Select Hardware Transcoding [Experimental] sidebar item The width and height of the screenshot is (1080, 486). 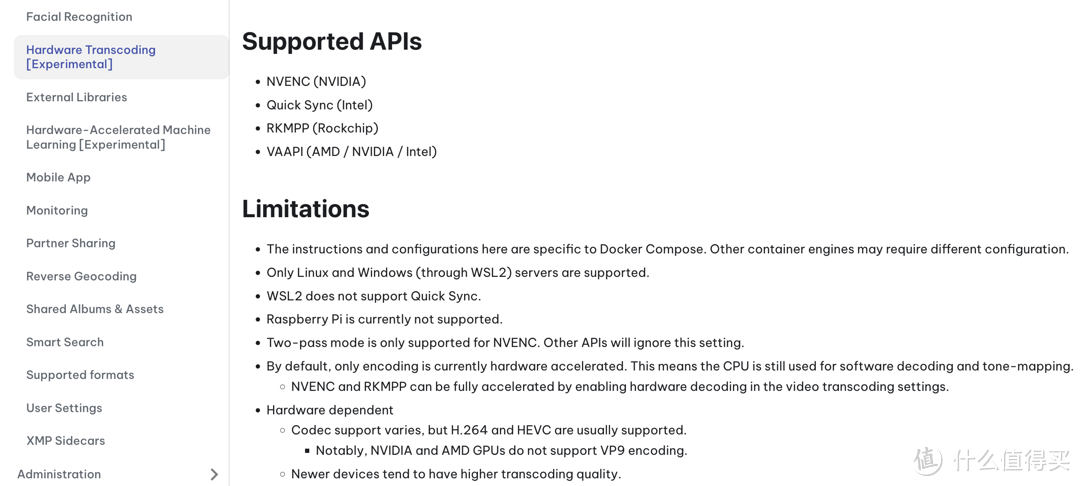coord(121,57)
